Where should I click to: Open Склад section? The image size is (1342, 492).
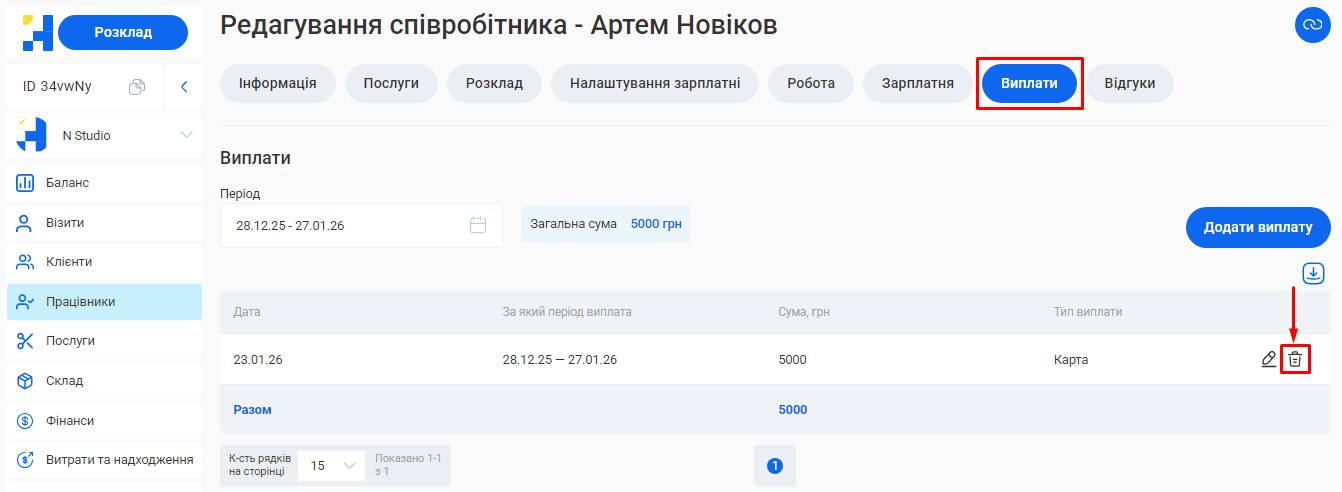tap(104, 381)
